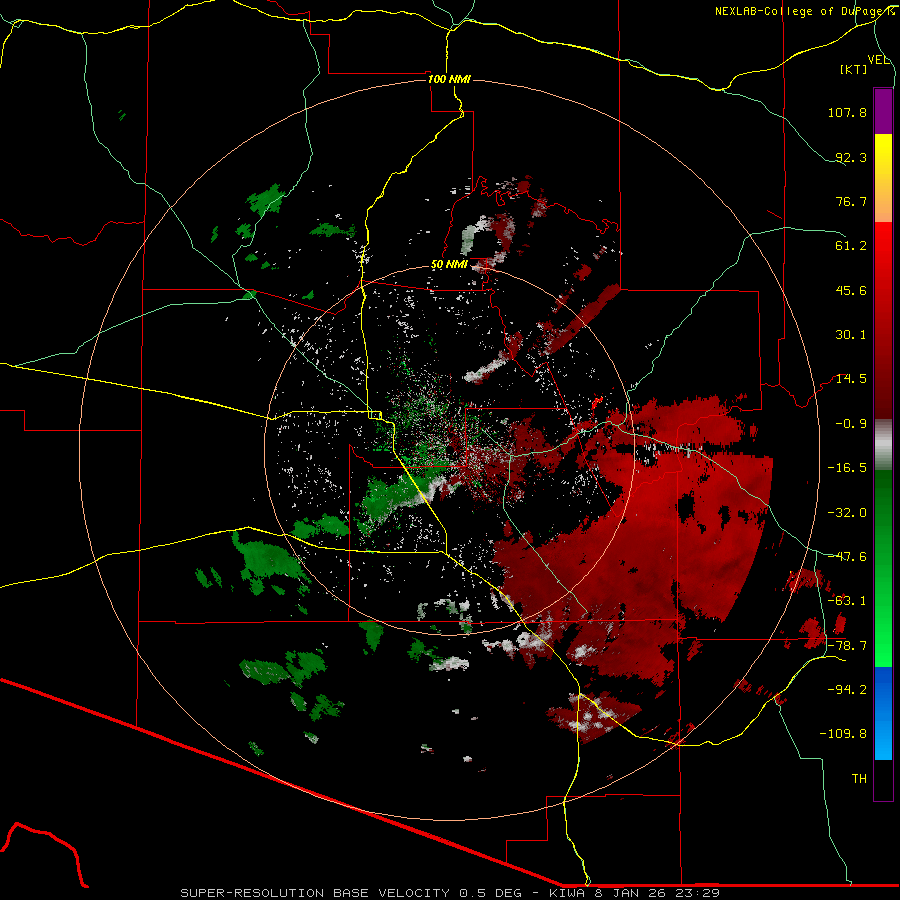Click the -78.7 velocity scale value
The width and height of the screenshot is (900, 900).
[x=847, y=646]
